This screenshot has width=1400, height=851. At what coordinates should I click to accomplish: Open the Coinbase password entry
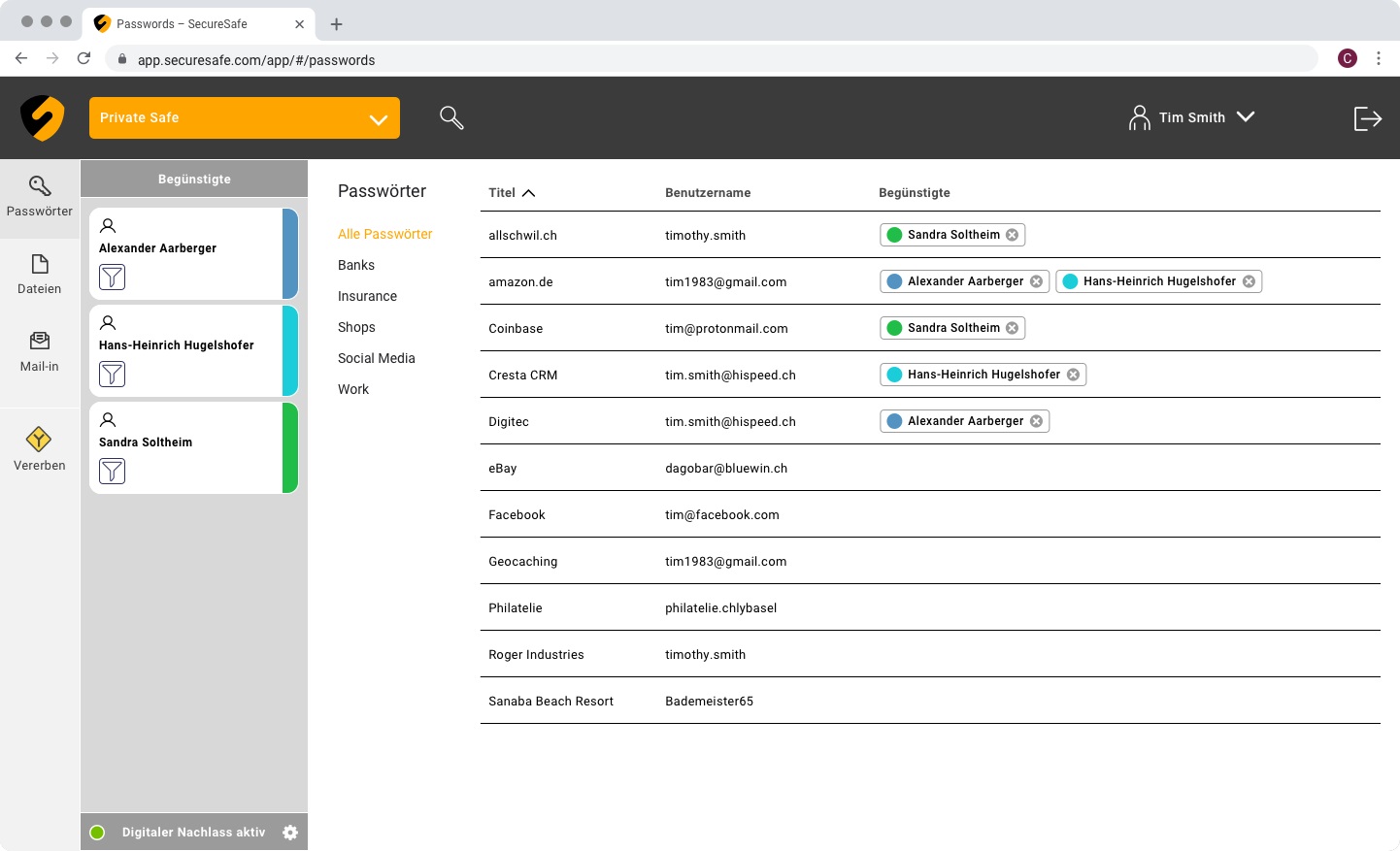click(516, 329)
